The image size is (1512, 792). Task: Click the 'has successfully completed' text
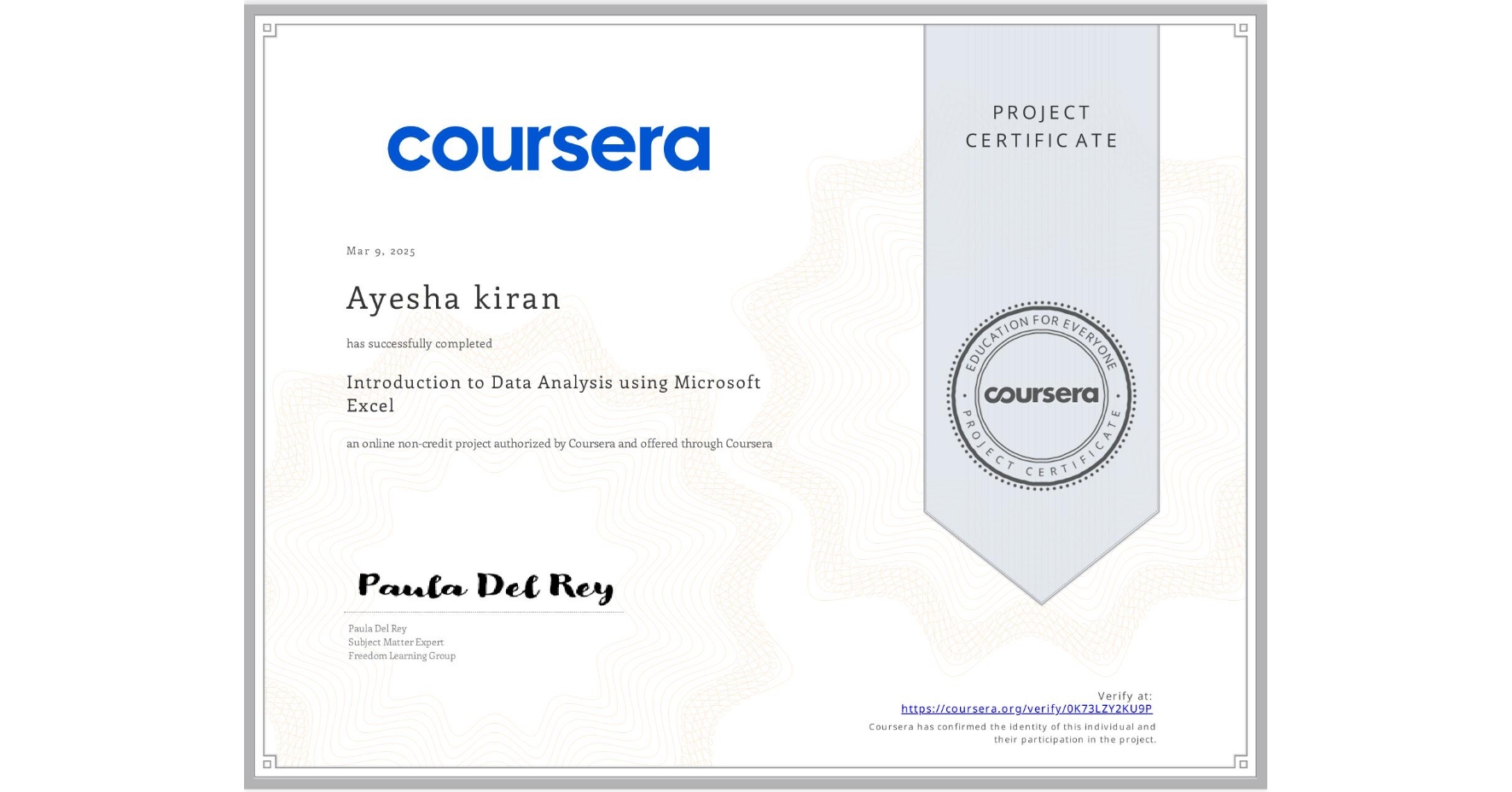click(x=420, y=344)
